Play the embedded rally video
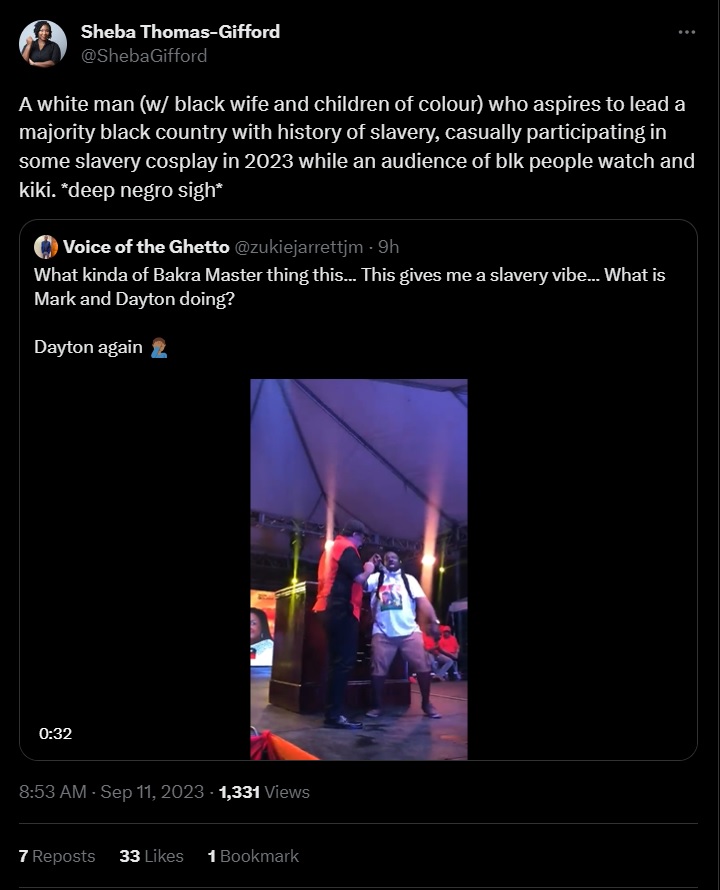 tap(359, 569)
